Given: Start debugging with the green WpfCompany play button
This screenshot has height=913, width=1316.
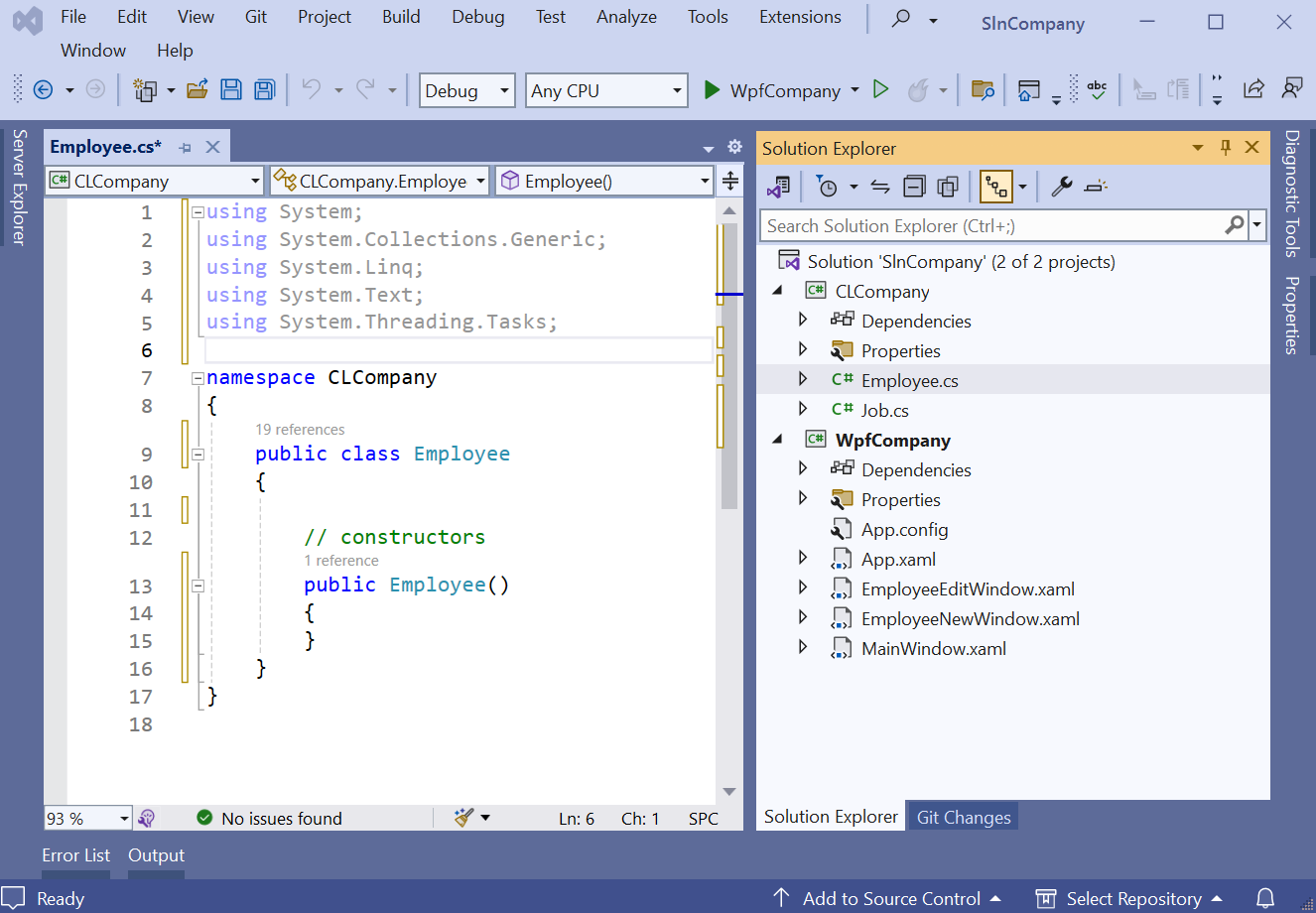Looking at the screenshot, I should pos(712,90).
